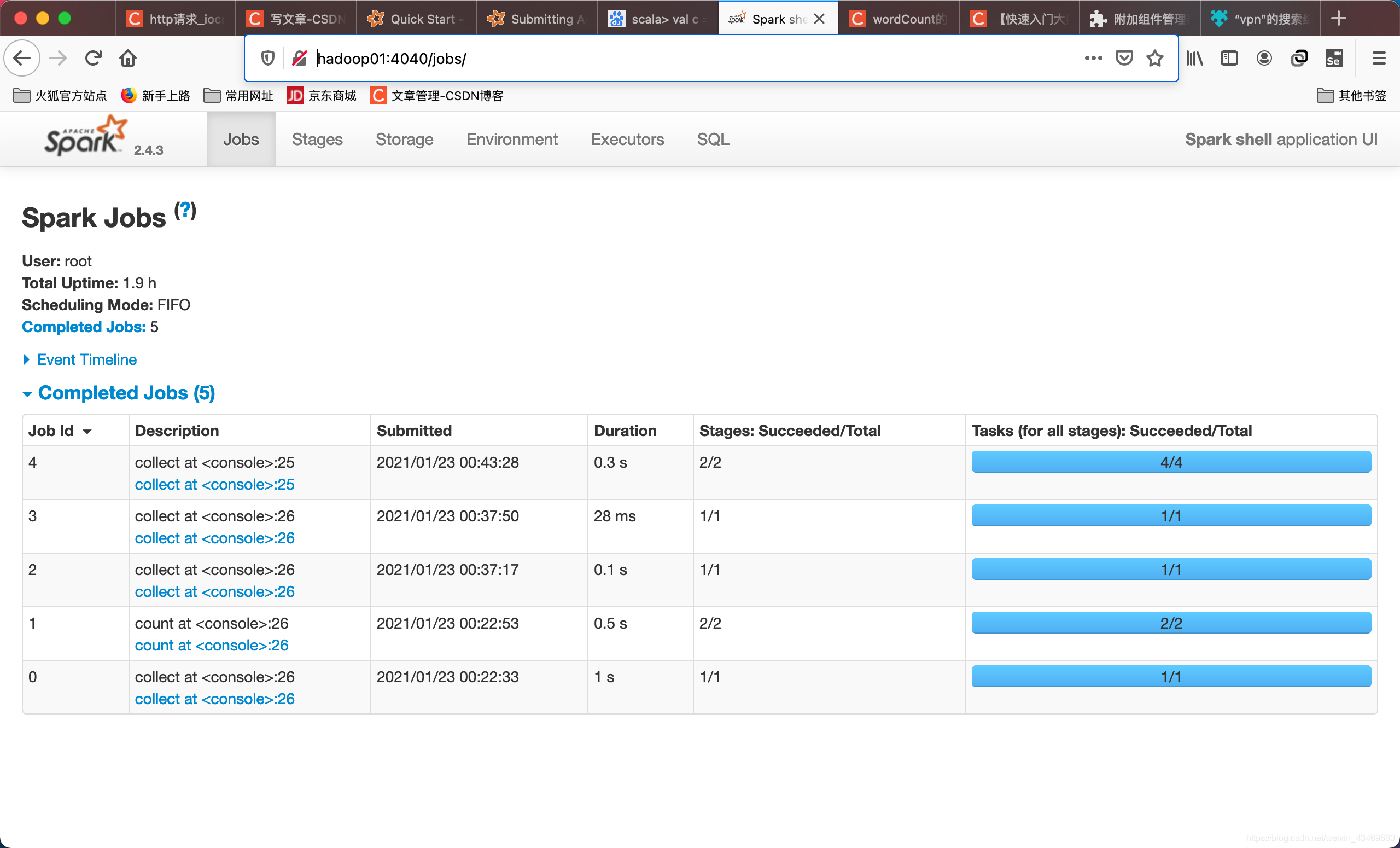This screenshot has width=1400, height=848.
Task: Open the tracking protection shield icon
Action: tap(267, 58)
